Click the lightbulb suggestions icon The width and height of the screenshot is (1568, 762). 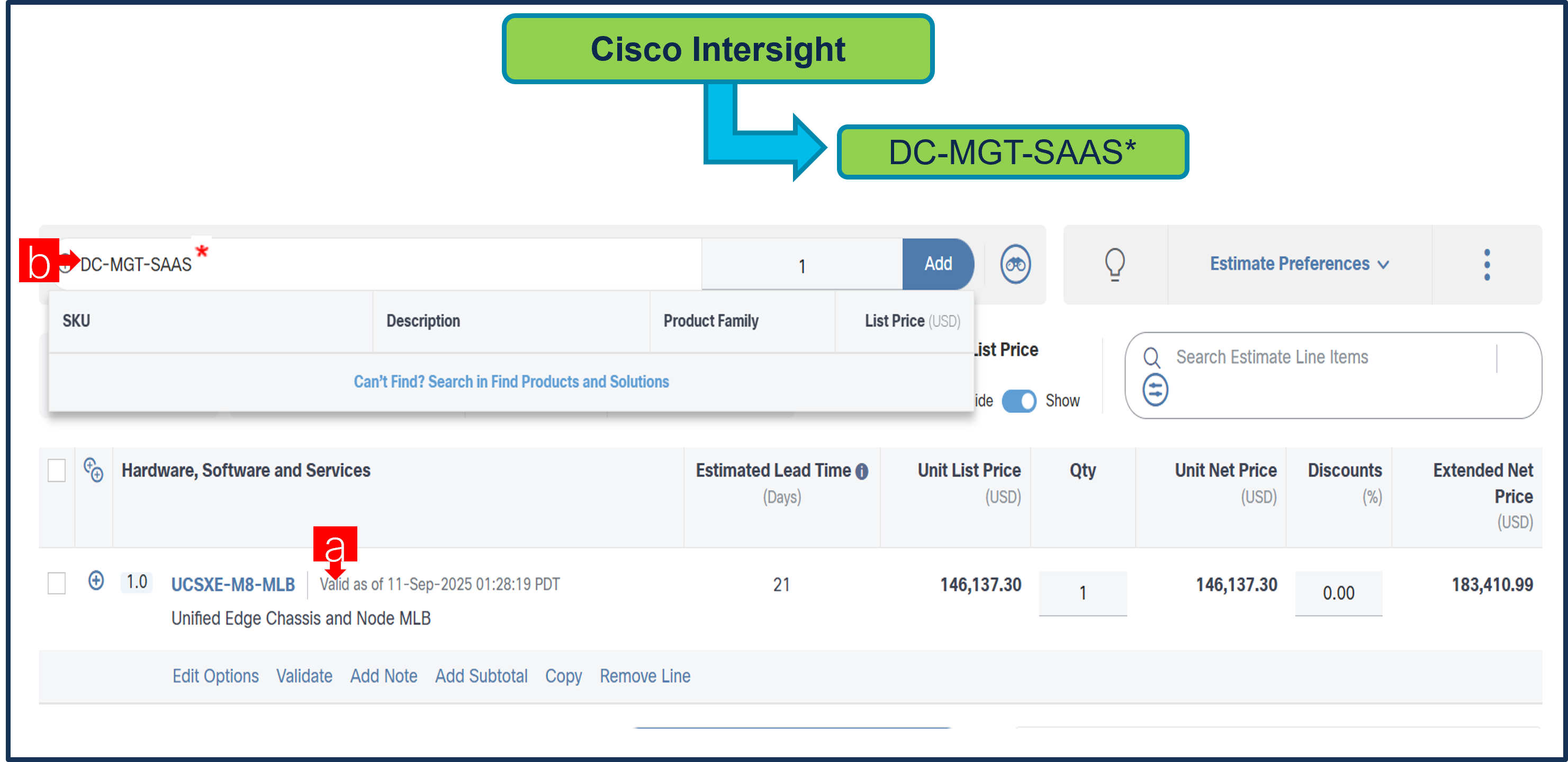tap(1114, 264)
